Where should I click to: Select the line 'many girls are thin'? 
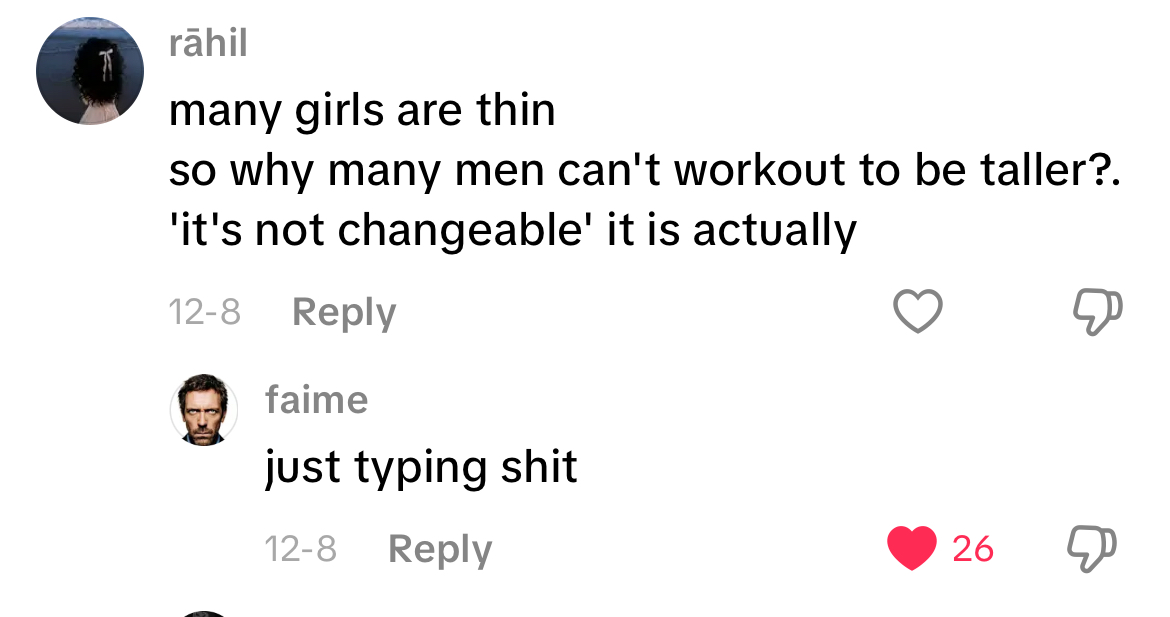(362, 110)
